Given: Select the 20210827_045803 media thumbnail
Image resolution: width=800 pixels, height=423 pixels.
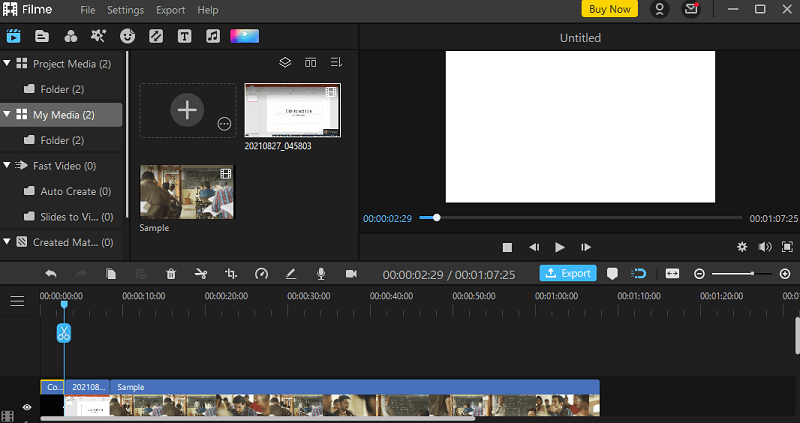Looking at the screenshot, I should tap(292, 110).
